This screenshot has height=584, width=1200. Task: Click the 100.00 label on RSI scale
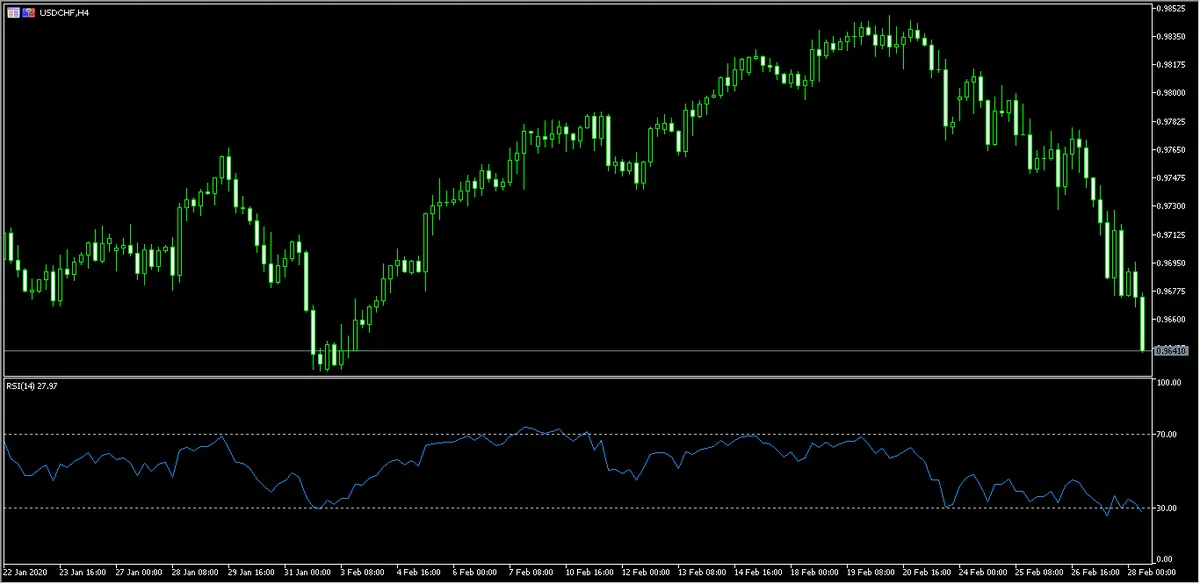tap(1168, 382)
